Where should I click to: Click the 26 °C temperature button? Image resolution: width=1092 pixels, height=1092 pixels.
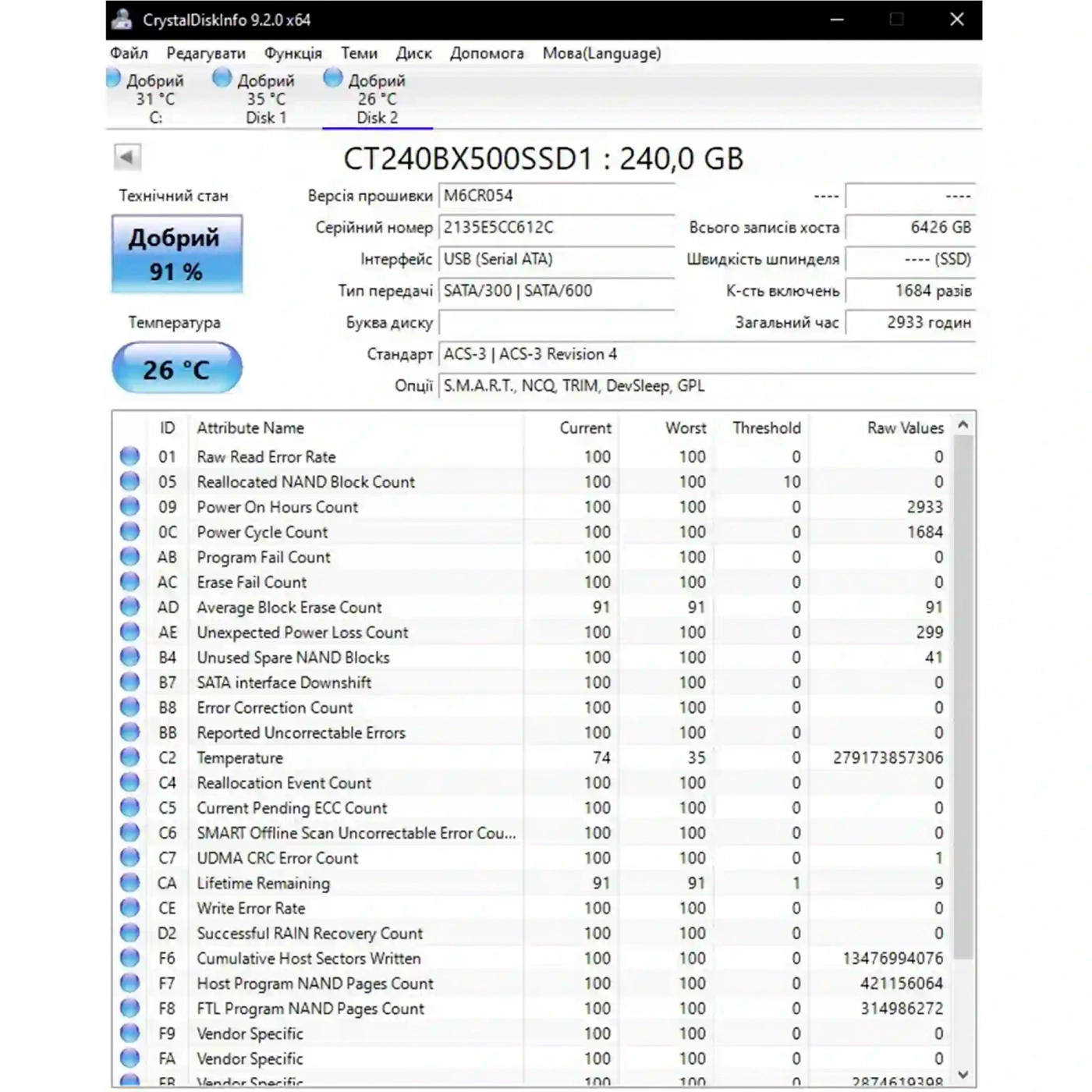[177, 368]
